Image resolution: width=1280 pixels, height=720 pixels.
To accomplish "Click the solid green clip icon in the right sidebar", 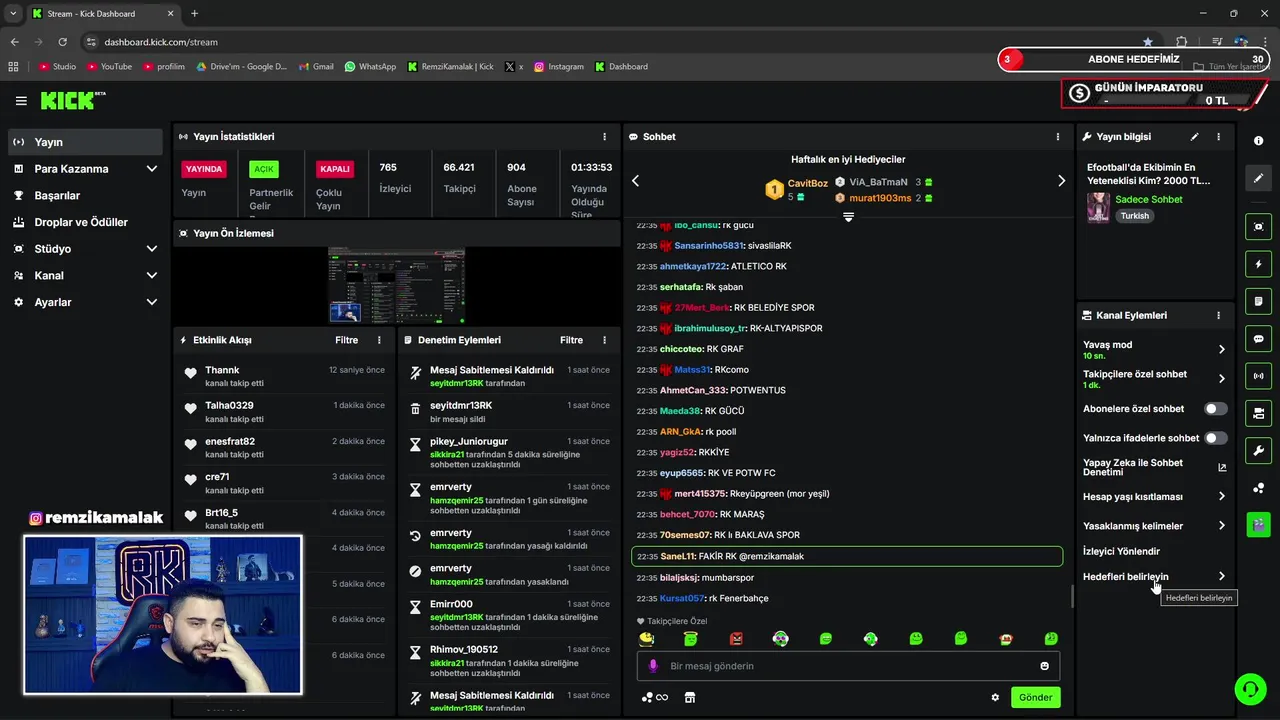I will [1258, 524].
